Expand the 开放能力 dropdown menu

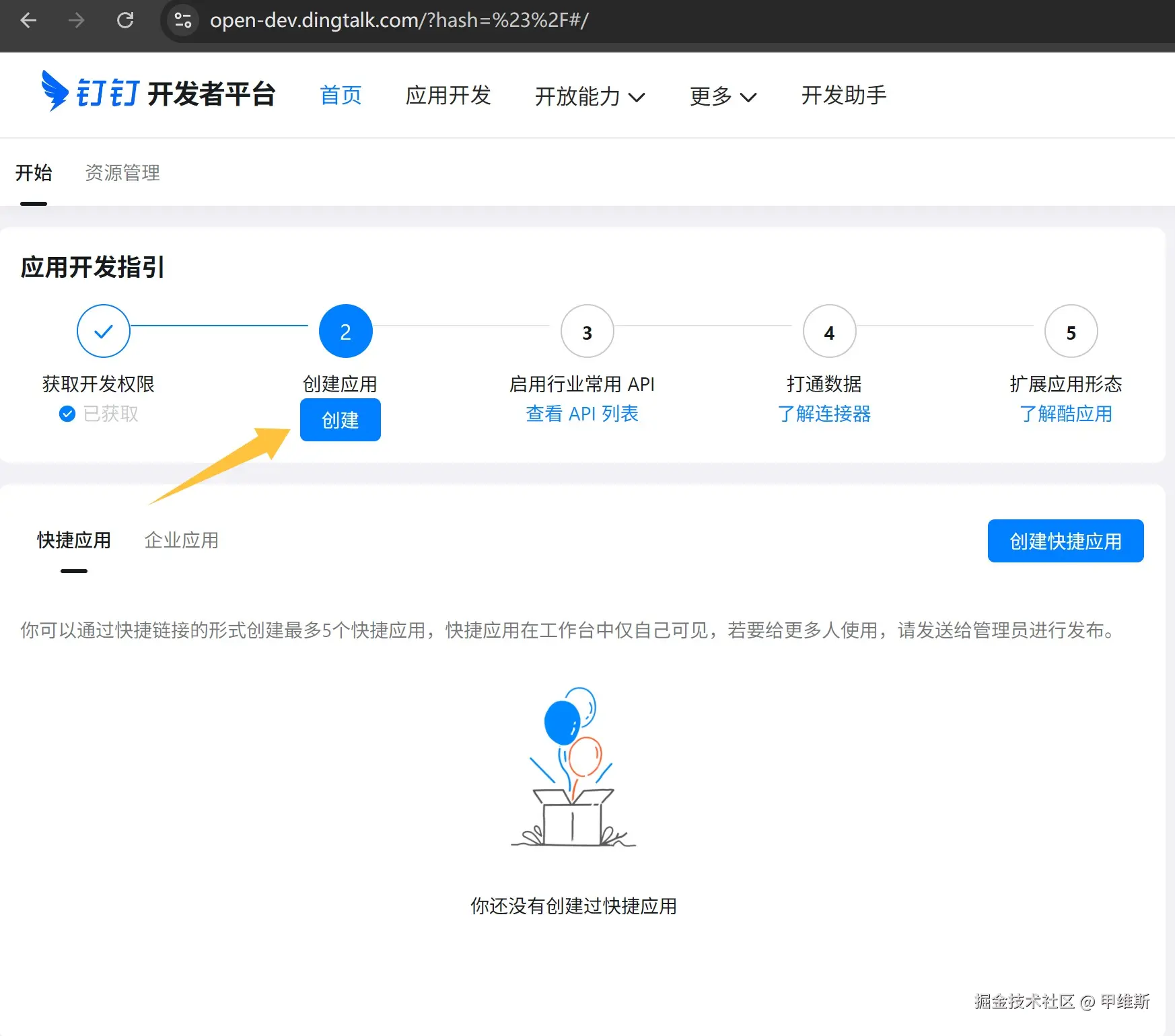coord(590,96)
